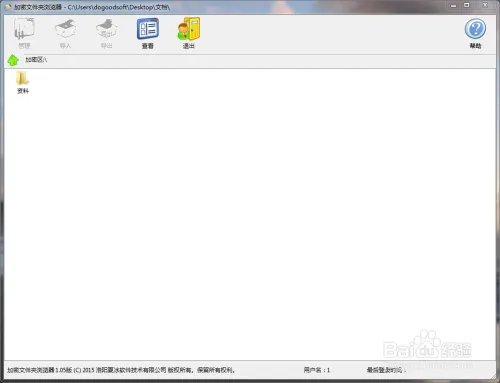Close the encrypted folder browser window
Image resolution: width=500 pixels, height=383 pixels.
(485, 5)
